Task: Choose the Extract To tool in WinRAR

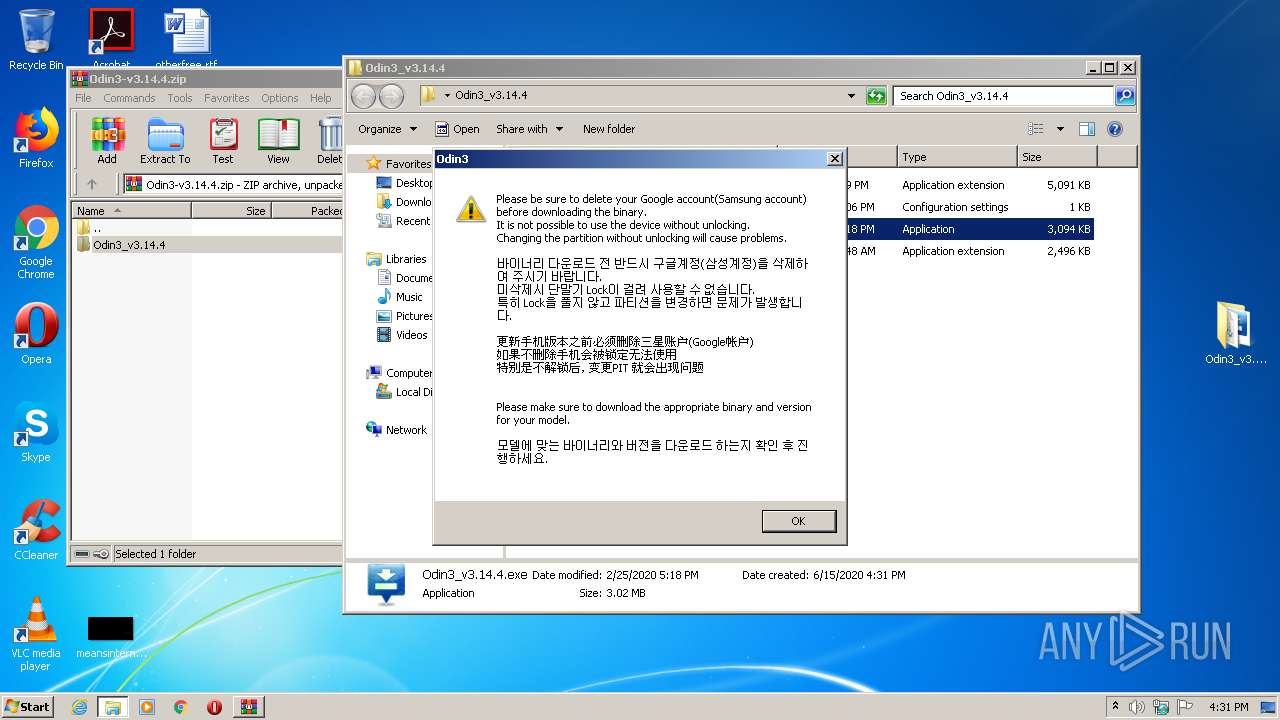Action: pyautogui.click(x=165, y=140)
